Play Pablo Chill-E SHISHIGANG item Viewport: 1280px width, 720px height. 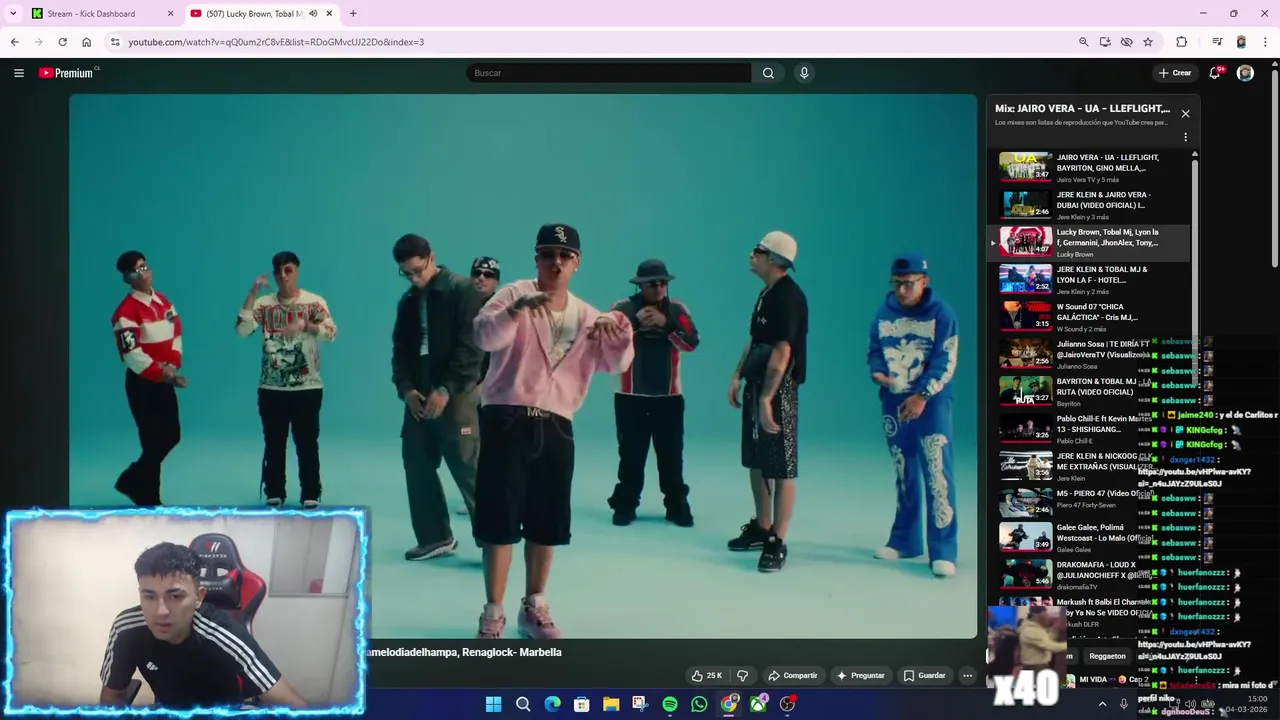coord(1090,429)
